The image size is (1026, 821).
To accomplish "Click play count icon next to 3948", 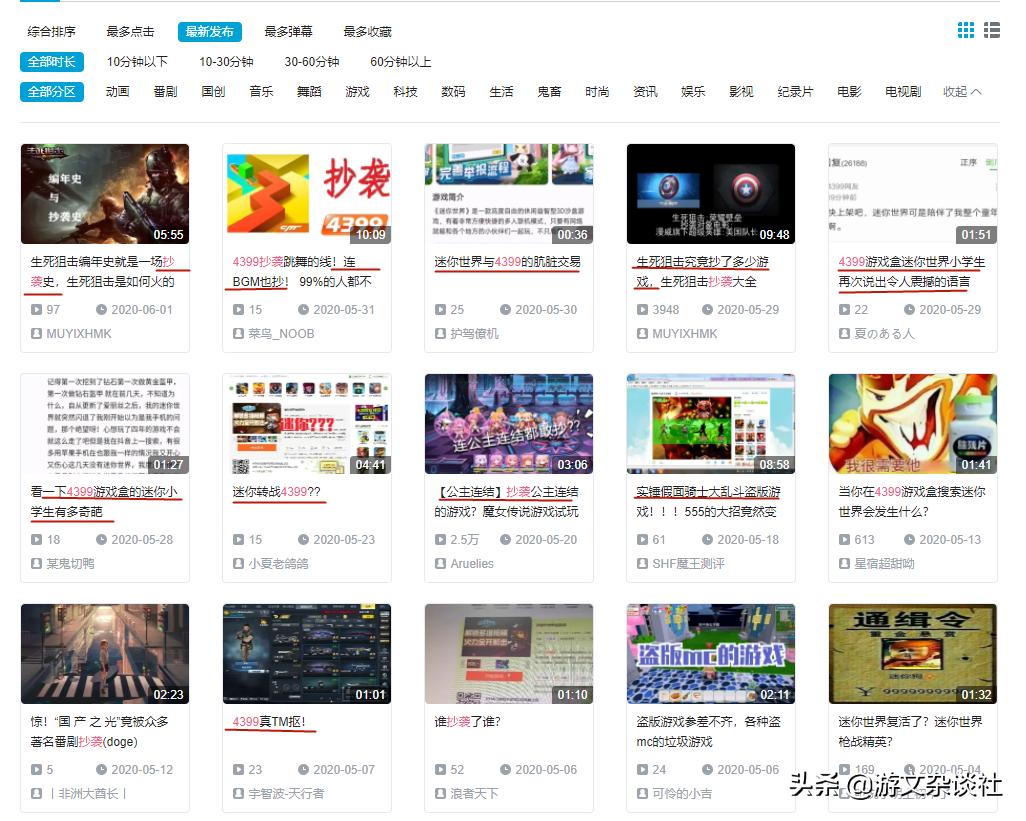I will (642, 310).
